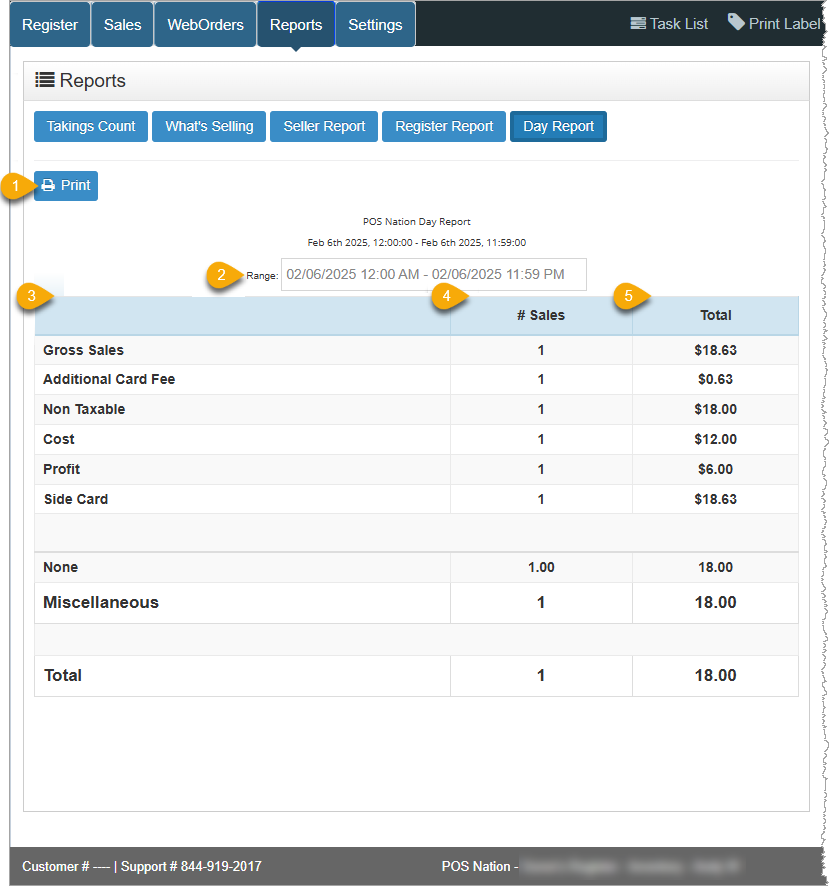Click the date Range input field

tap(434, 274)
